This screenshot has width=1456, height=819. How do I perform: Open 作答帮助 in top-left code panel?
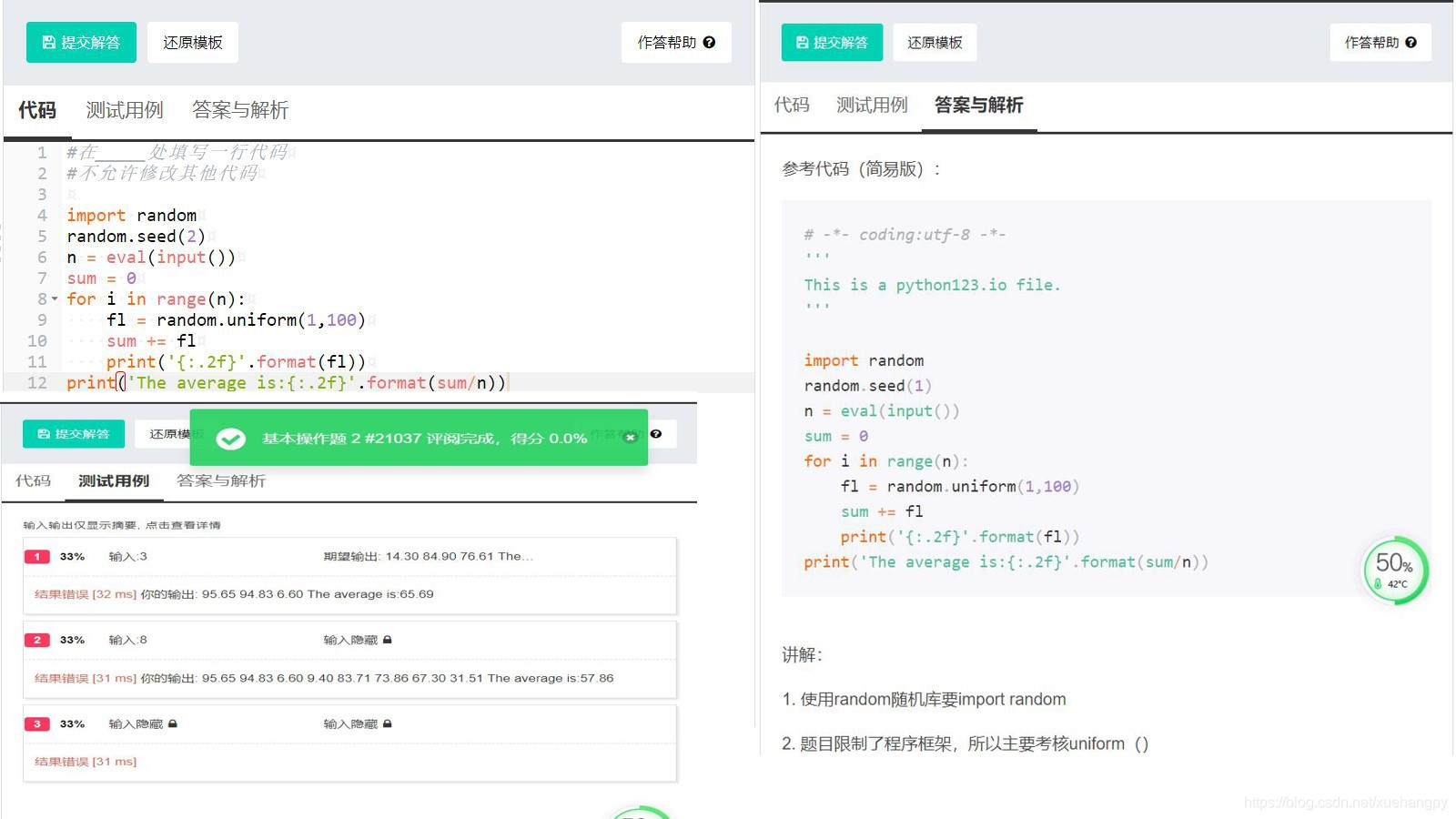tap(676, 43)
